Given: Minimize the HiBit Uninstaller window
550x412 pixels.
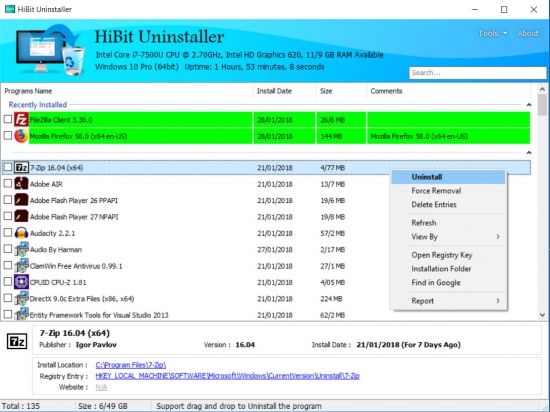Looking at the screenshot, I should [x=475, y=9].
